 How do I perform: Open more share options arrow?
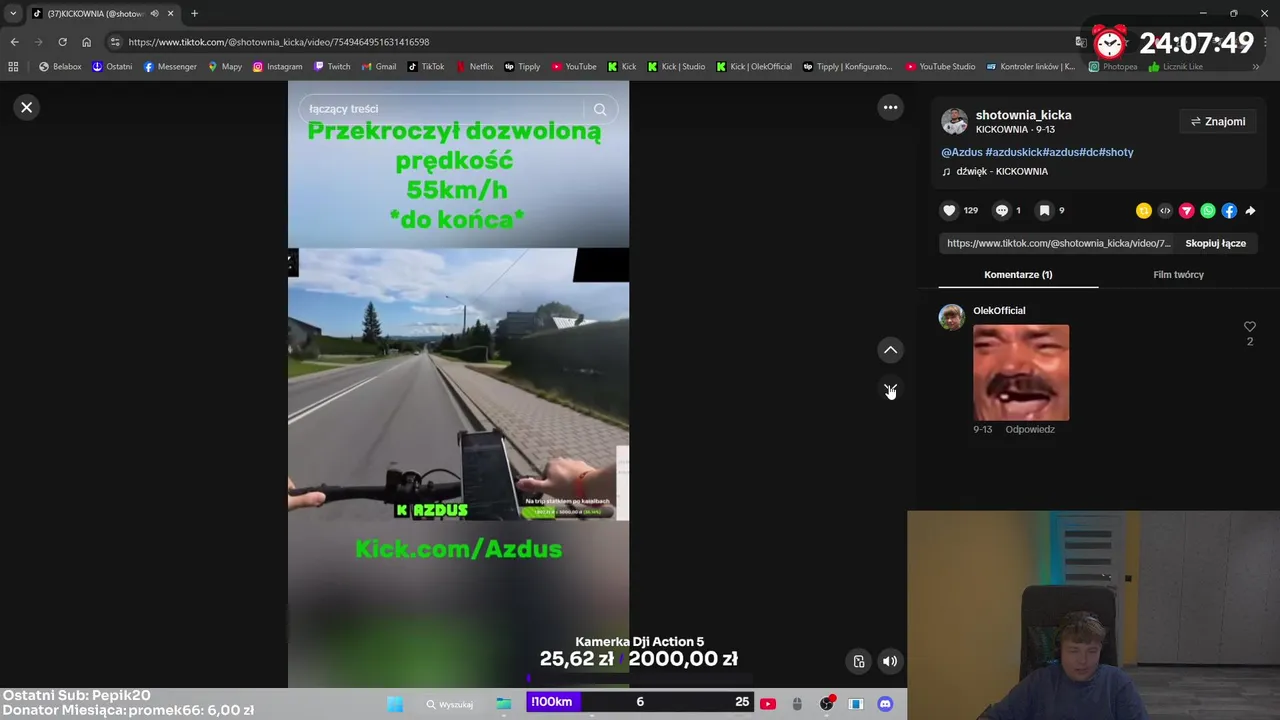coord(1250,210)
